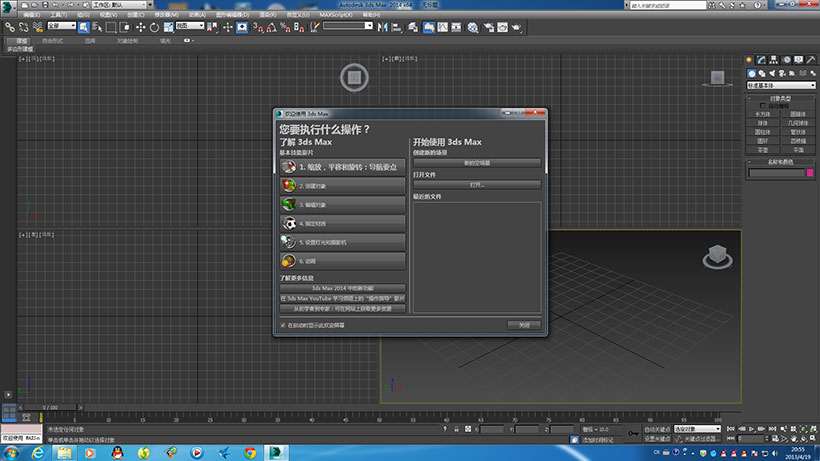
Task: Open the Hierarchy panel tab
Action: click(x=773, y=60)
